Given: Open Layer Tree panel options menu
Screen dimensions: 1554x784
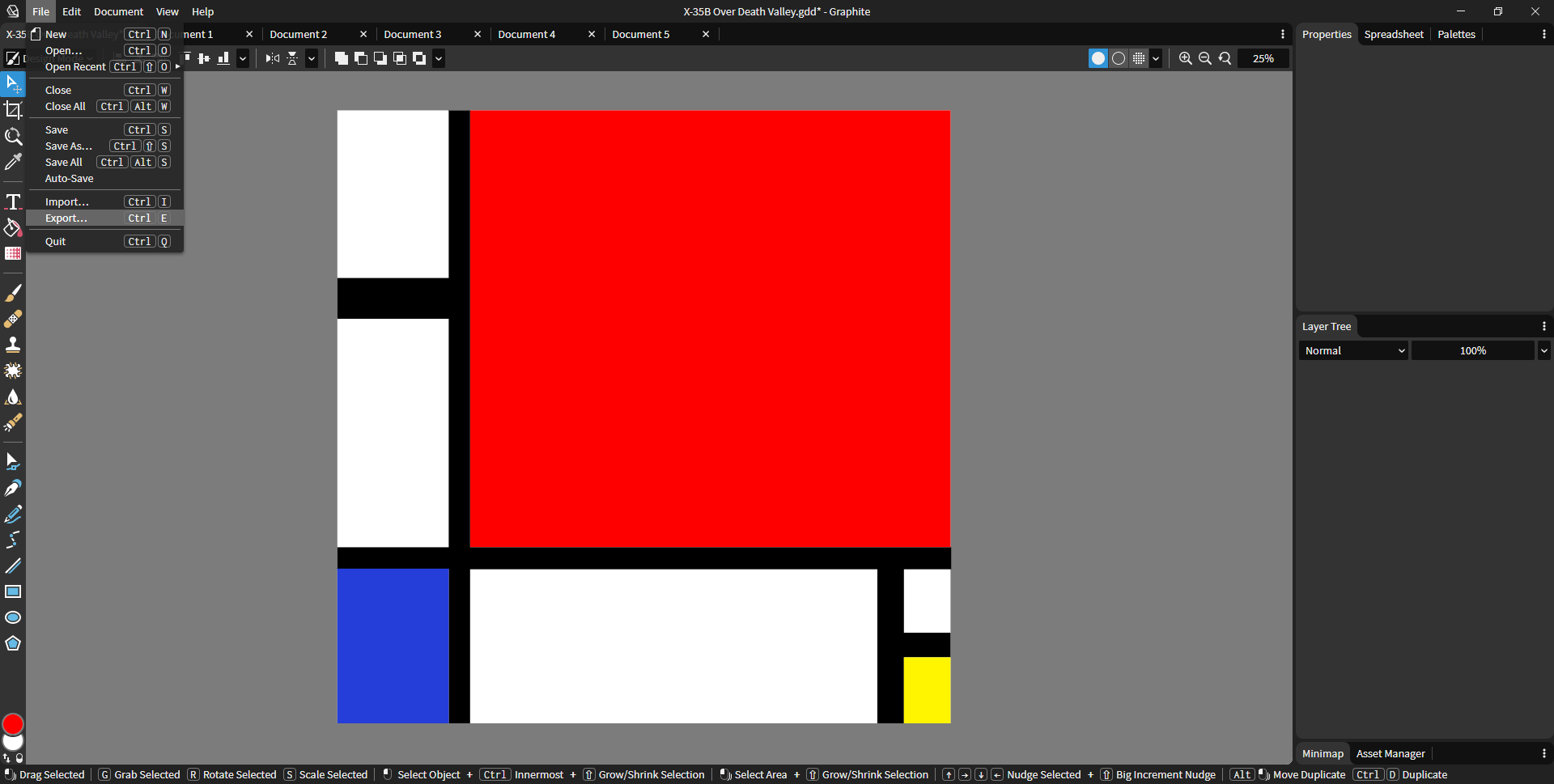Looking at the screenshot, I should coord(1544,326).
